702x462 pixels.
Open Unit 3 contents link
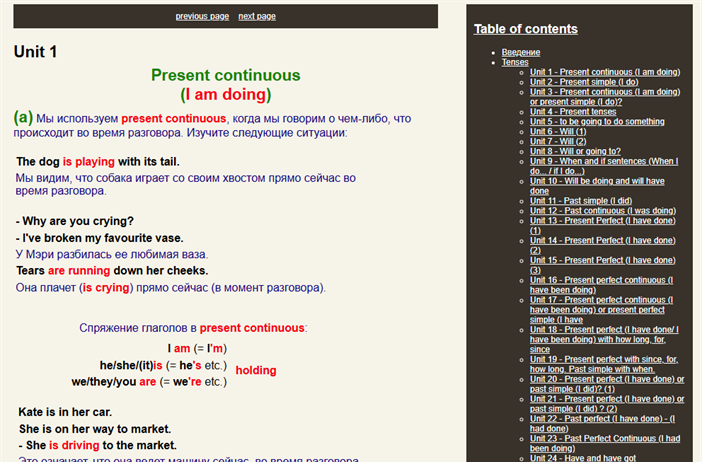click(x=605, y=97)
